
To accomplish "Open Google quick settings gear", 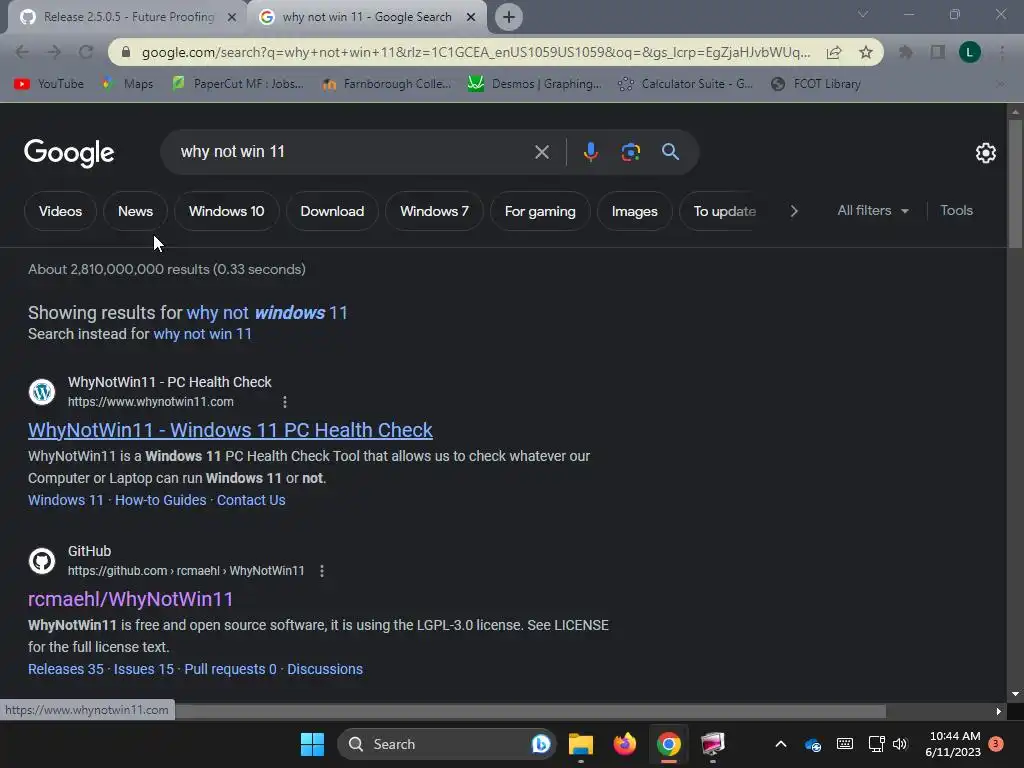I will click(x=985, y=153).
